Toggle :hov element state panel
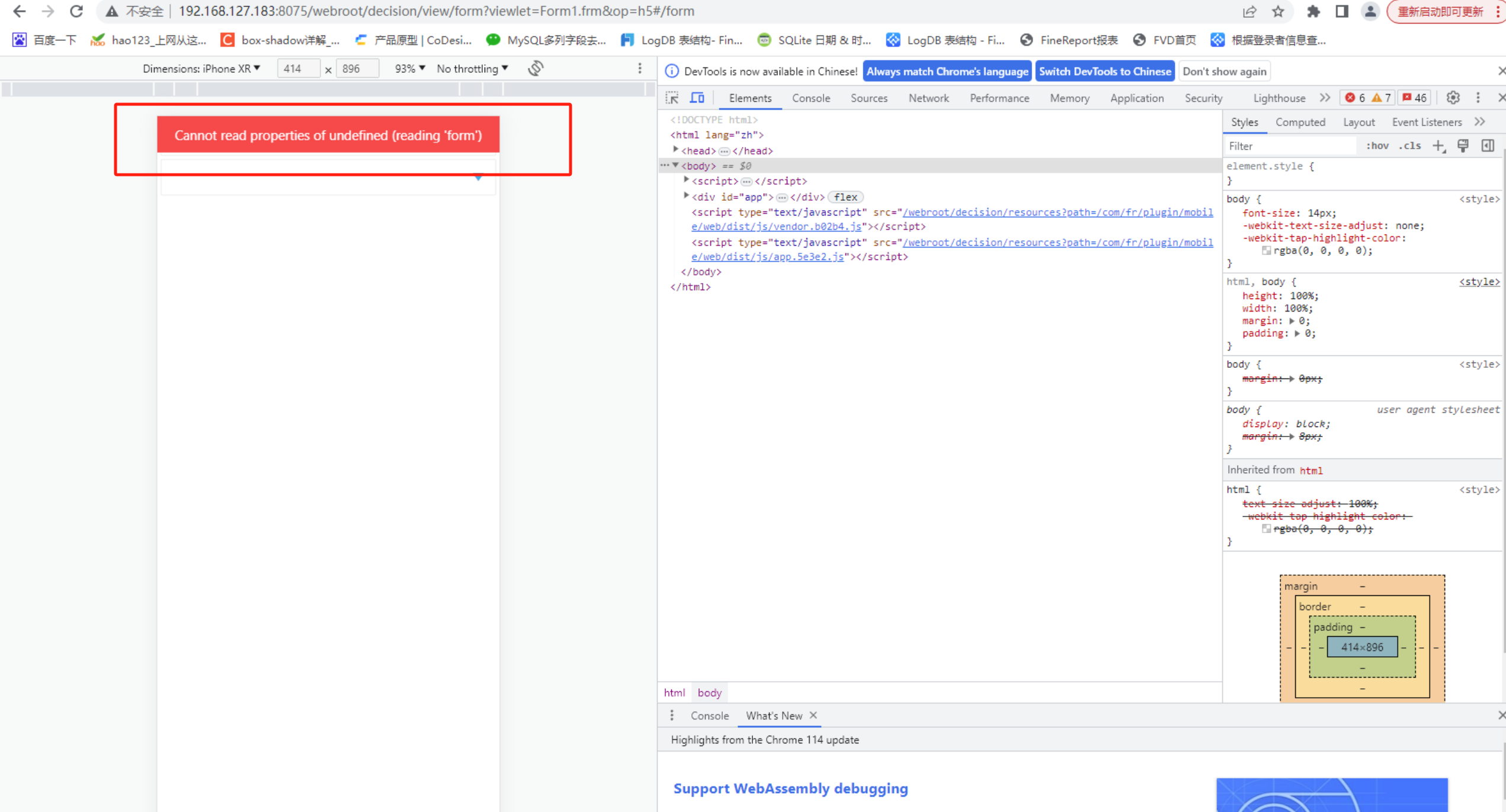The image size is (1506, 812). [x=1377, y=146]
